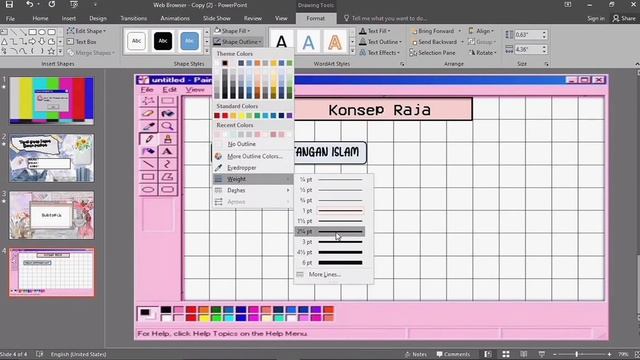640x360 pixels.
Task: Click the Edit Shape icon
Action: [70, 31]
